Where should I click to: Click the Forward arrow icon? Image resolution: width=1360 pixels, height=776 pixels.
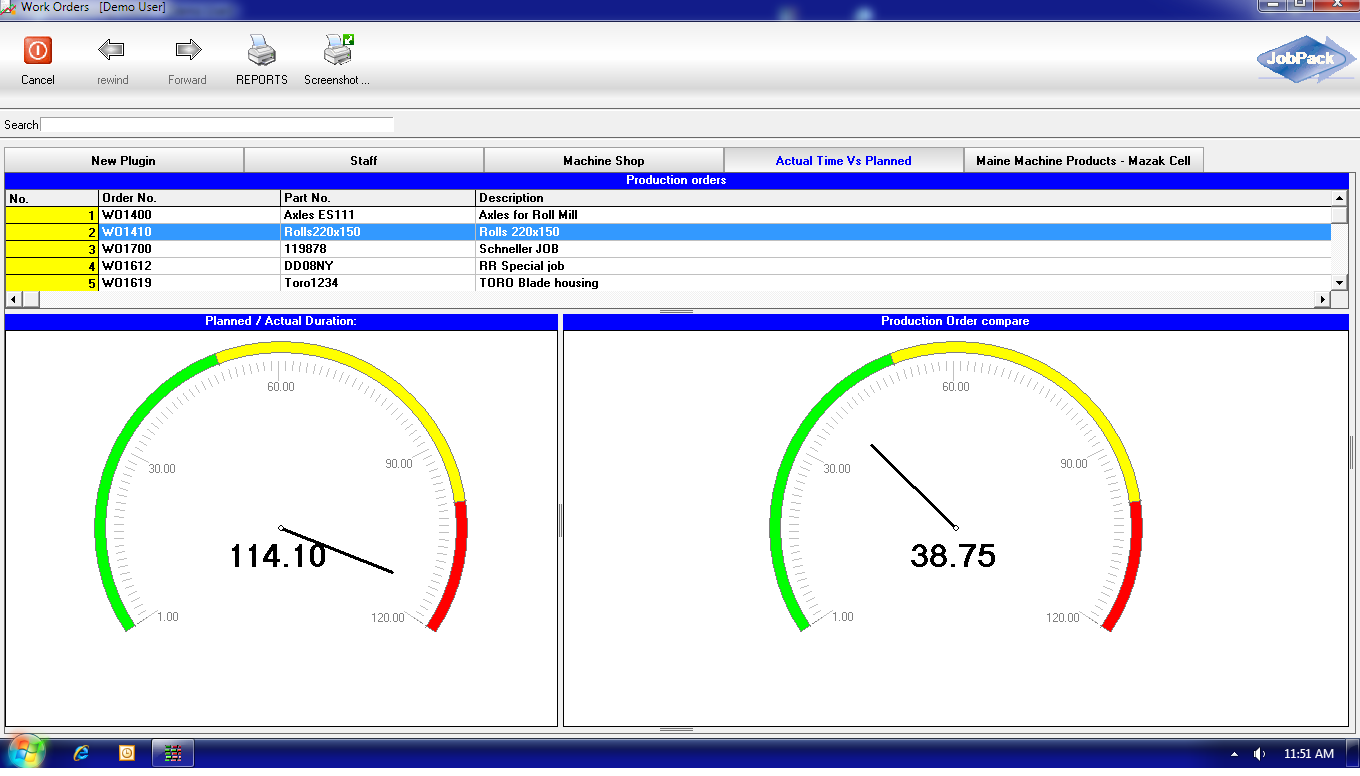coord(188,50)
